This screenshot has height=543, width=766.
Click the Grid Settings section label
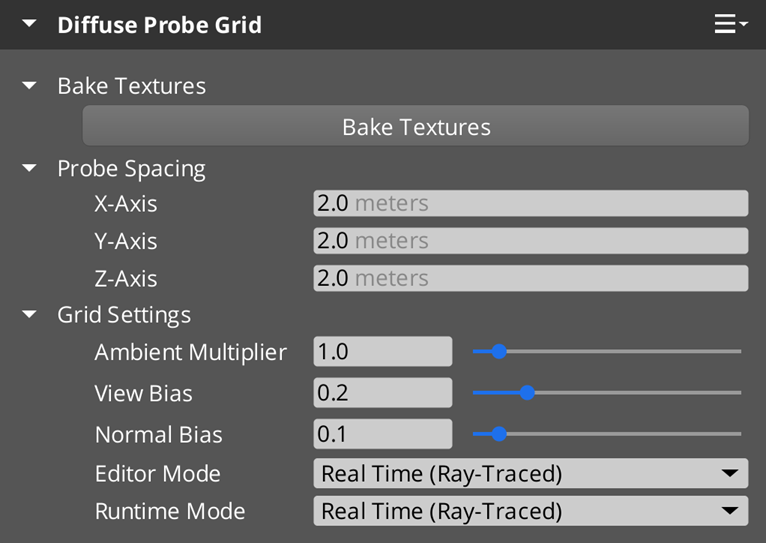pyautogui.click(x=124, y=315)
